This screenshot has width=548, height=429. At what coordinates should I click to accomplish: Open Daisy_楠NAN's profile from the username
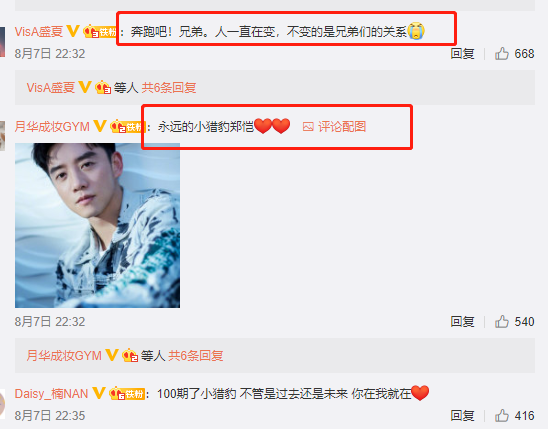51,394
